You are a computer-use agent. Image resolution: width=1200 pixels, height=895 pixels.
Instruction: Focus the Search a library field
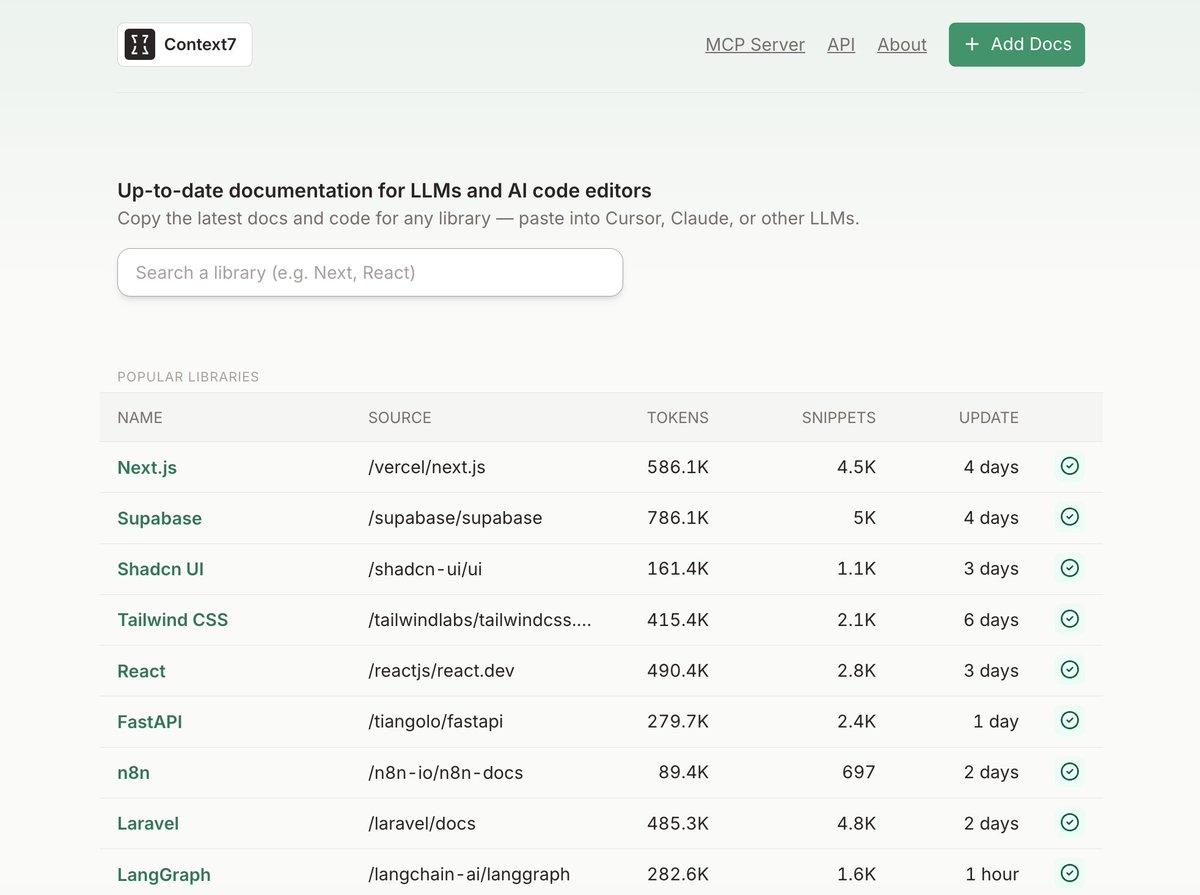click(370, 272)
